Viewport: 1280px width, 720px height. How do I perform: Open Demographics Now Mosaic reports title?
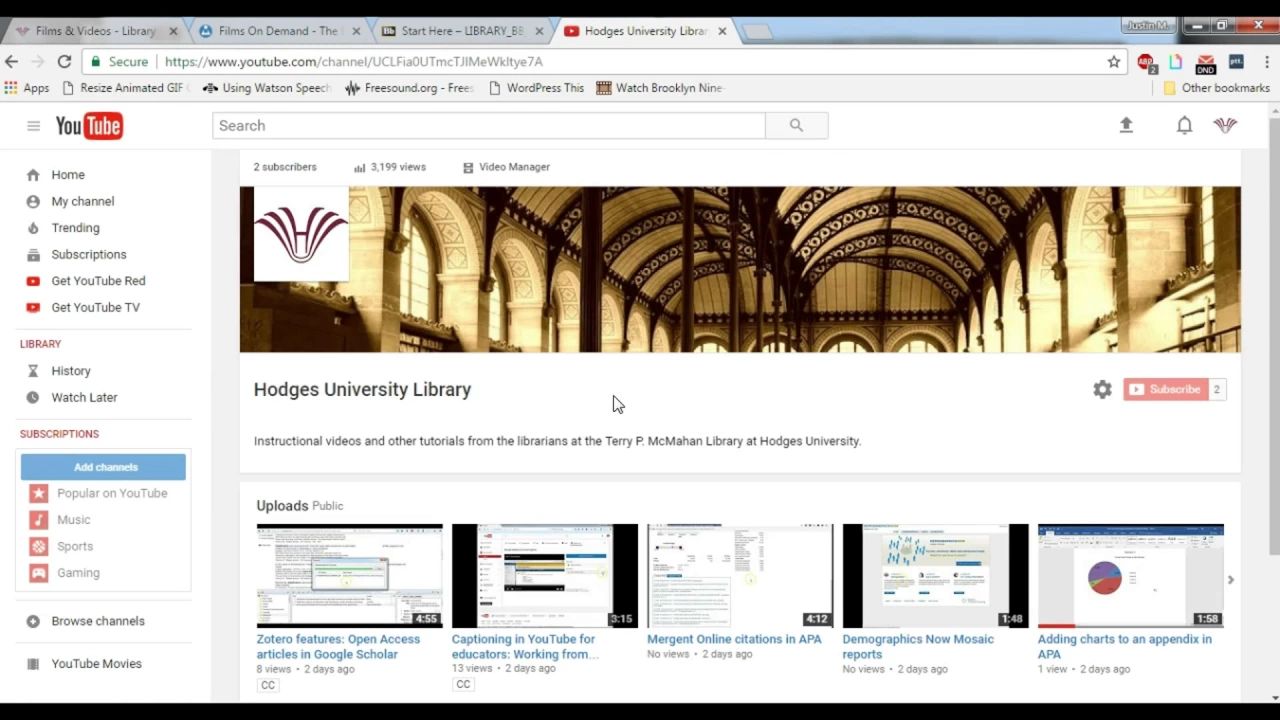(918, 646)
